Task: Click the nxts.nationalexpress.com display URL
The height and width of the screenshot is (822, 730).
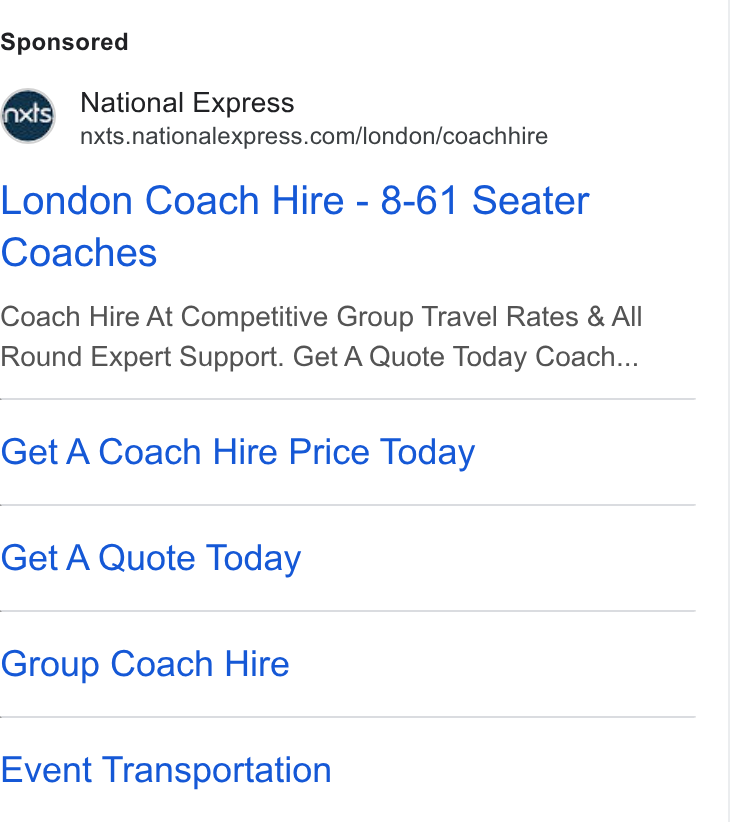Action: (314, 136)
